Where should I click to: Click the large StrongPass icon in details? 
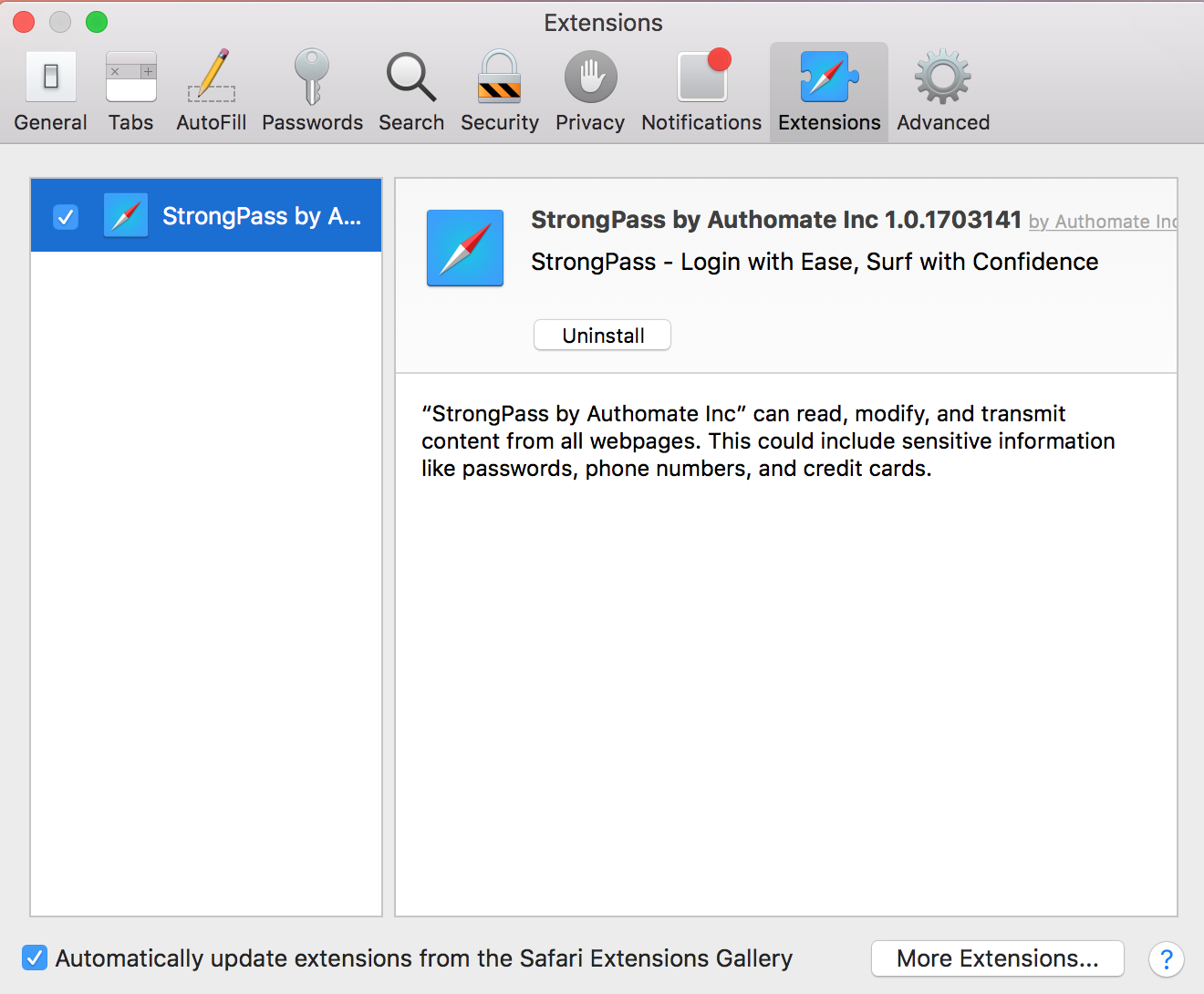pyautogui.click(x=465, y=248)
